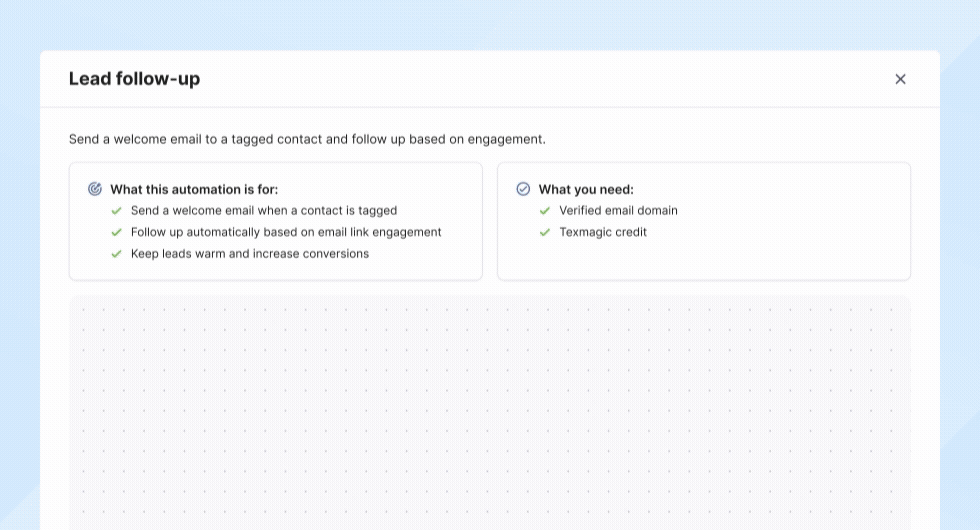Click the checkmark next to Texmagic credit
This screenshot has width=980, height=530.
click(545, 232)
